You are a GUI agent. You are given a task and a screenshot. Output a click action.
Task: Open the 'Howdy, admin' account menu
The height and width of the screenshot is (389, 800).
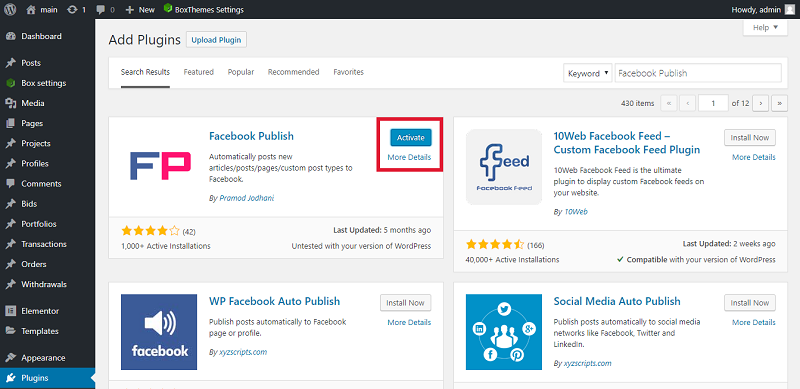[x=763, y=9]
